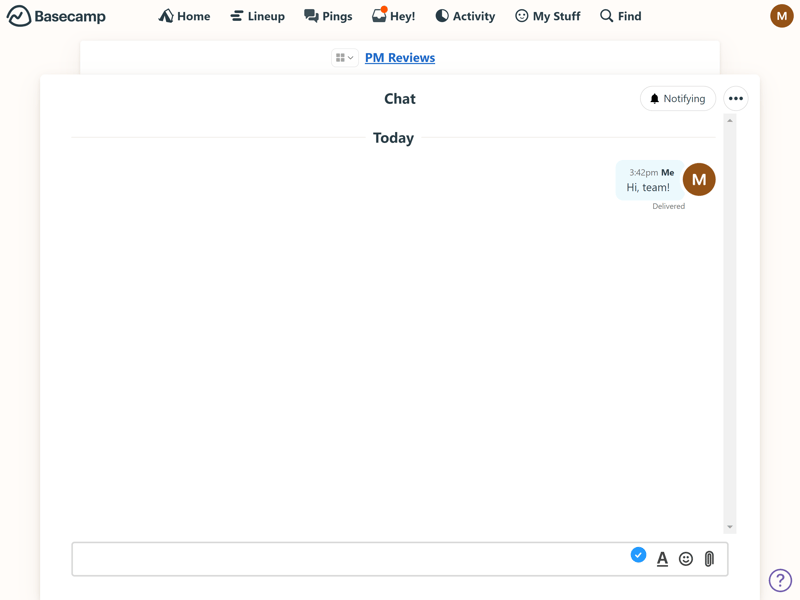The image size is (800, 600).
Task: Click the blue checkmark icon in composer
Action: click(638, 555)
